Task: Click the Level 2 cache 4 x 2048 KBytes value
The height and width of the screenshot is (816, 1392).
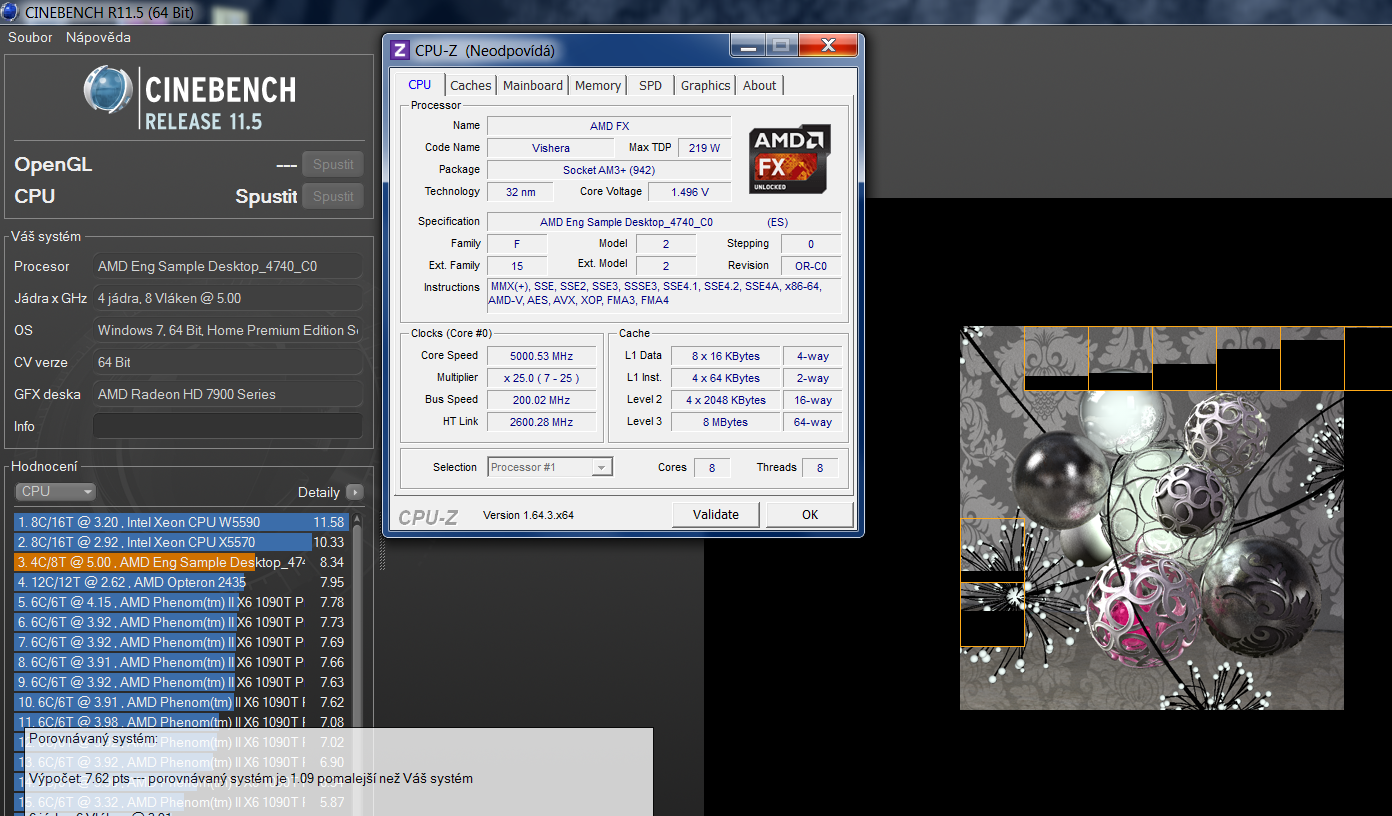Action: pos(724,400)
